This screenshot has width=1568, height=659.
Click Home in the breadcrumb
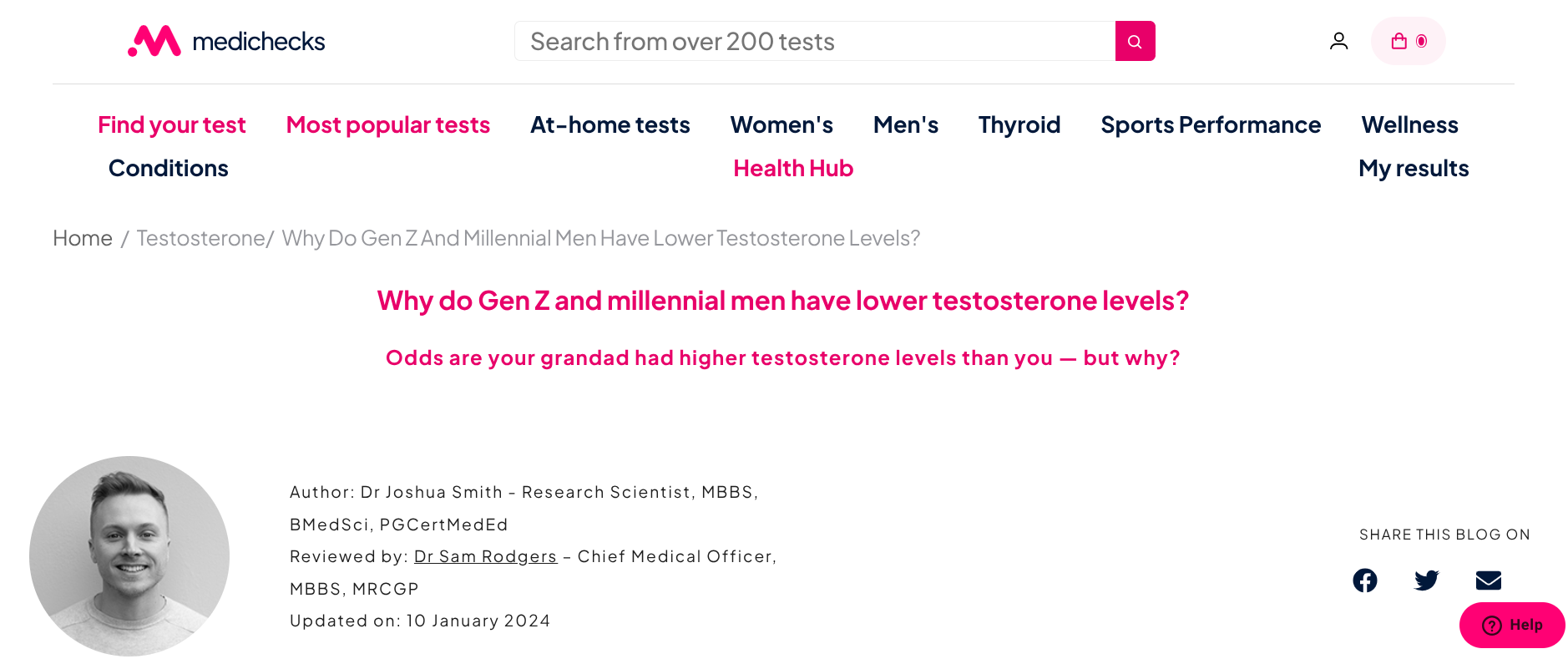tap(83, 238)
